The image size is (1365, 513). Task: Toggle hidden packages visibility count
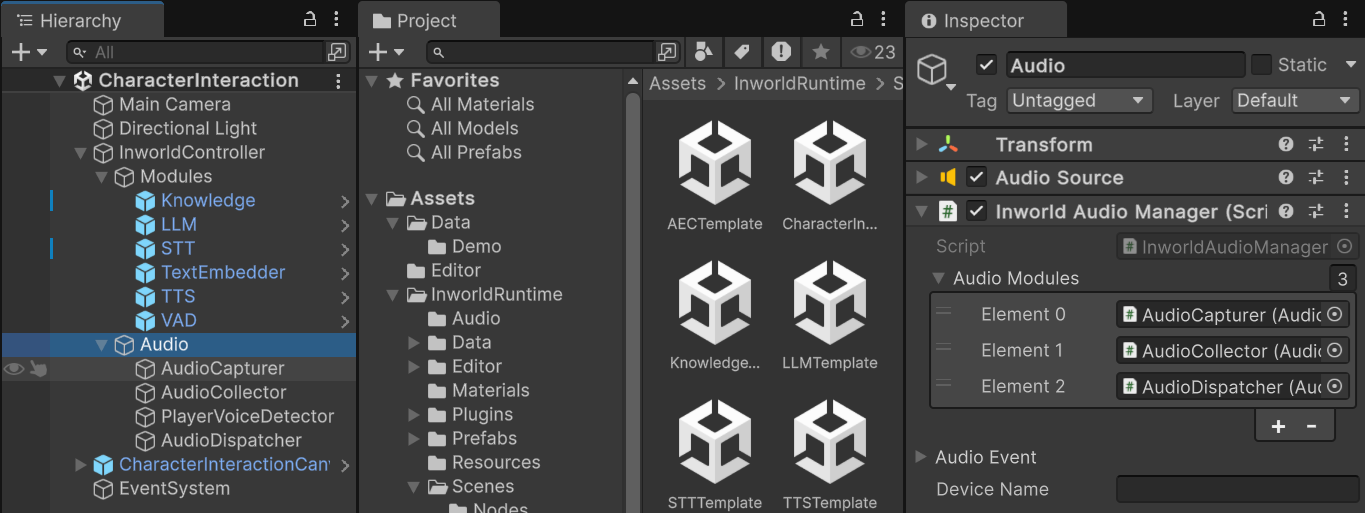tap(873, 52)
